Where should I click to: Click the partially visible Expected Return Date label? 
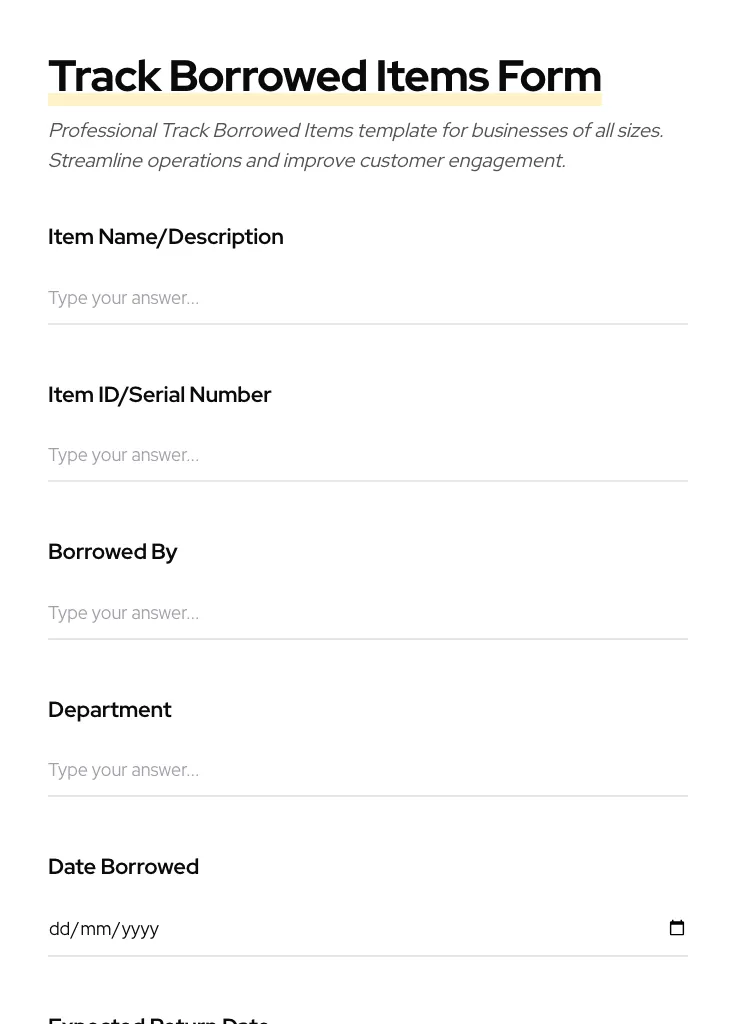[158, 1018]
